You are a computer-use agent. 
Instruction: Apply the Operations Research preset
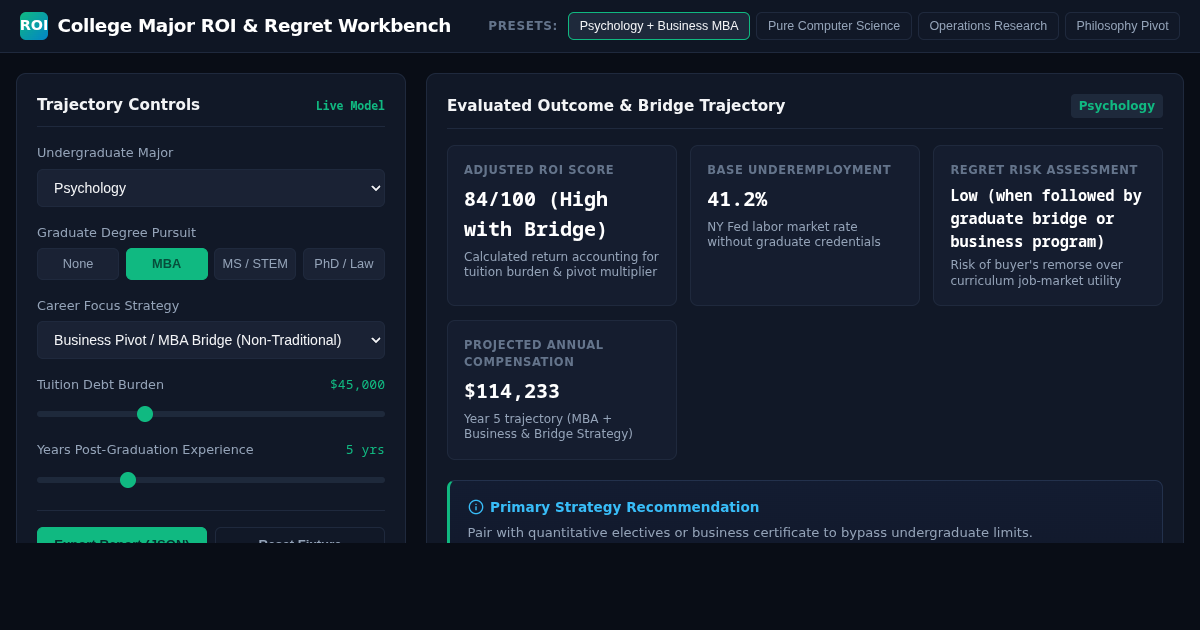[x=988, y=26]
